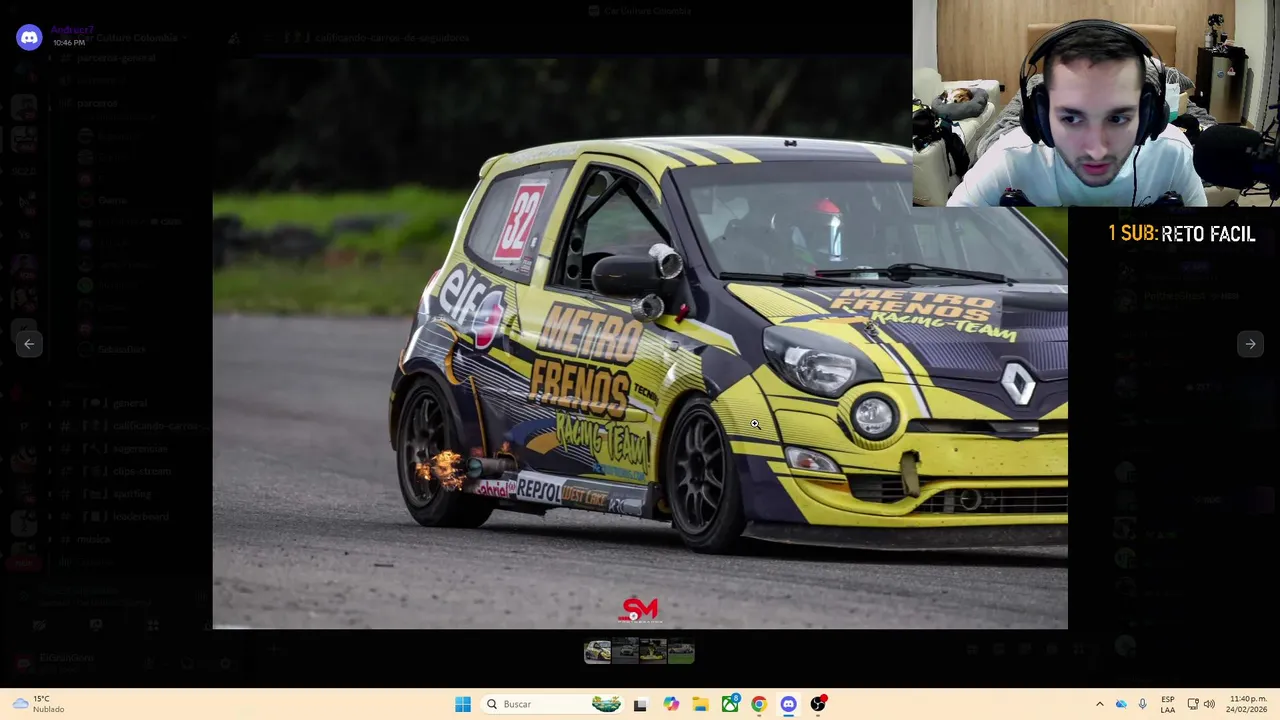Open the Xbox app on taskbar
Viewport: 1280px width, 720px height.
(x=730, y=704)
